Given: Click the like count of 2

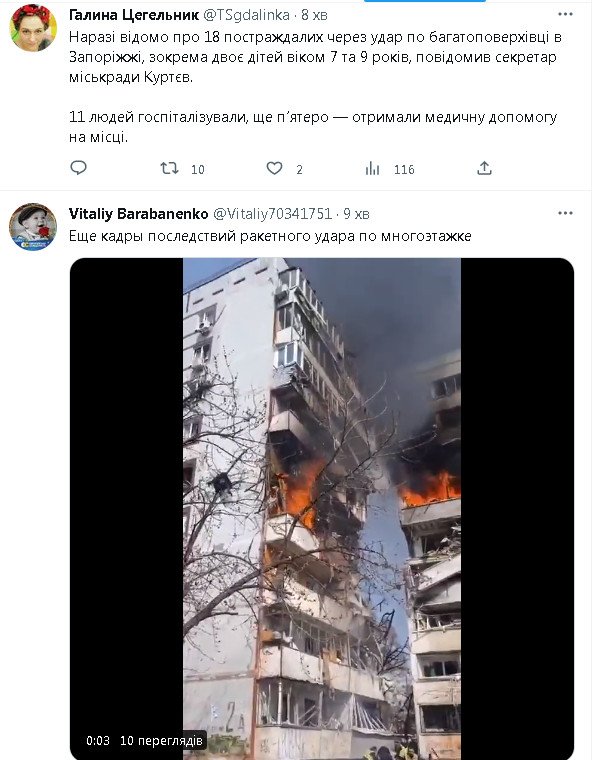Looking at the screenshot, I should (x=300, y=169).
